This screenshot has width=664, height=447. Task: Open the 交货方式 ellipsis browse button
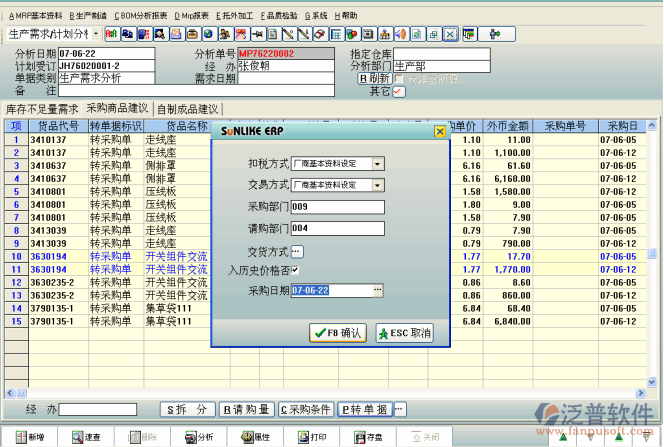point(297,251)
